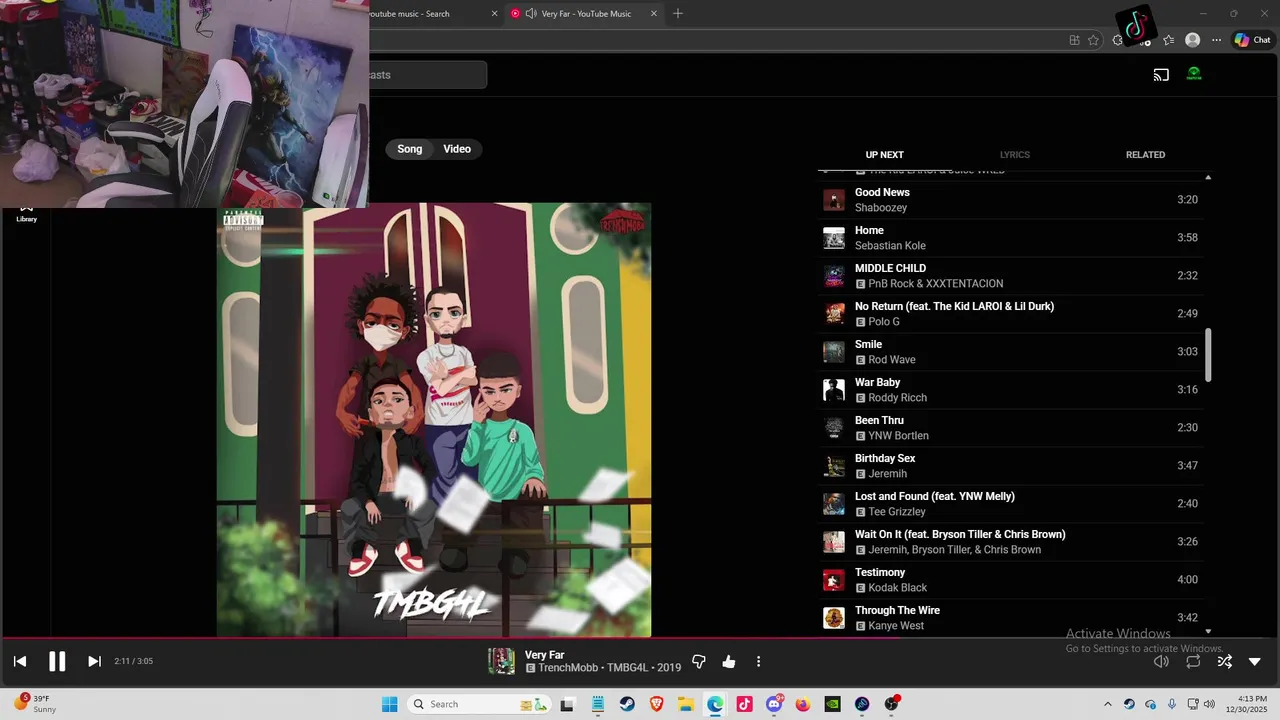Click the queue scroll-down arrow
Image resolution: width=1280 pixels, height=720 pixels.
coord(1208,631)
